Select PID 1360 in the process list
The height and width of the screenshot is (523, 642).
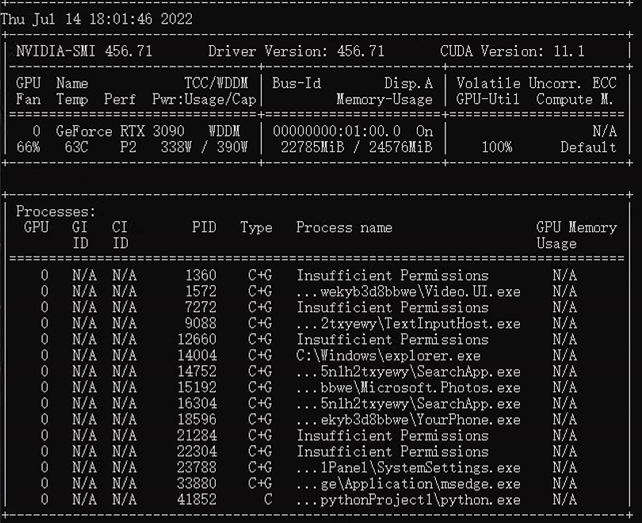200,275
